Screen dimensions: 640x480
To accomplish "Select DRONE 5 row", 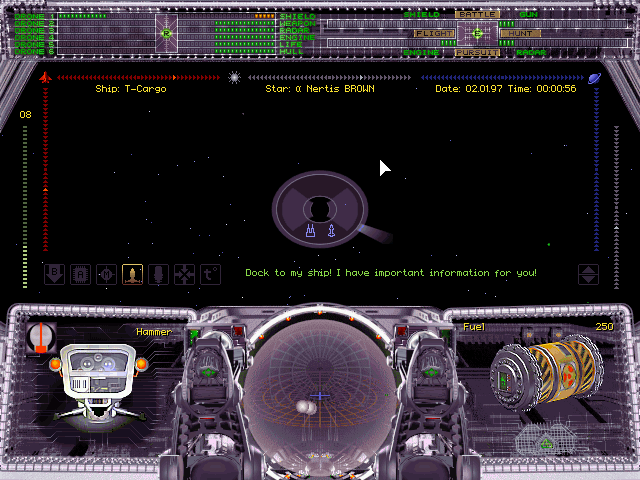I will click(x=35, y=44).
